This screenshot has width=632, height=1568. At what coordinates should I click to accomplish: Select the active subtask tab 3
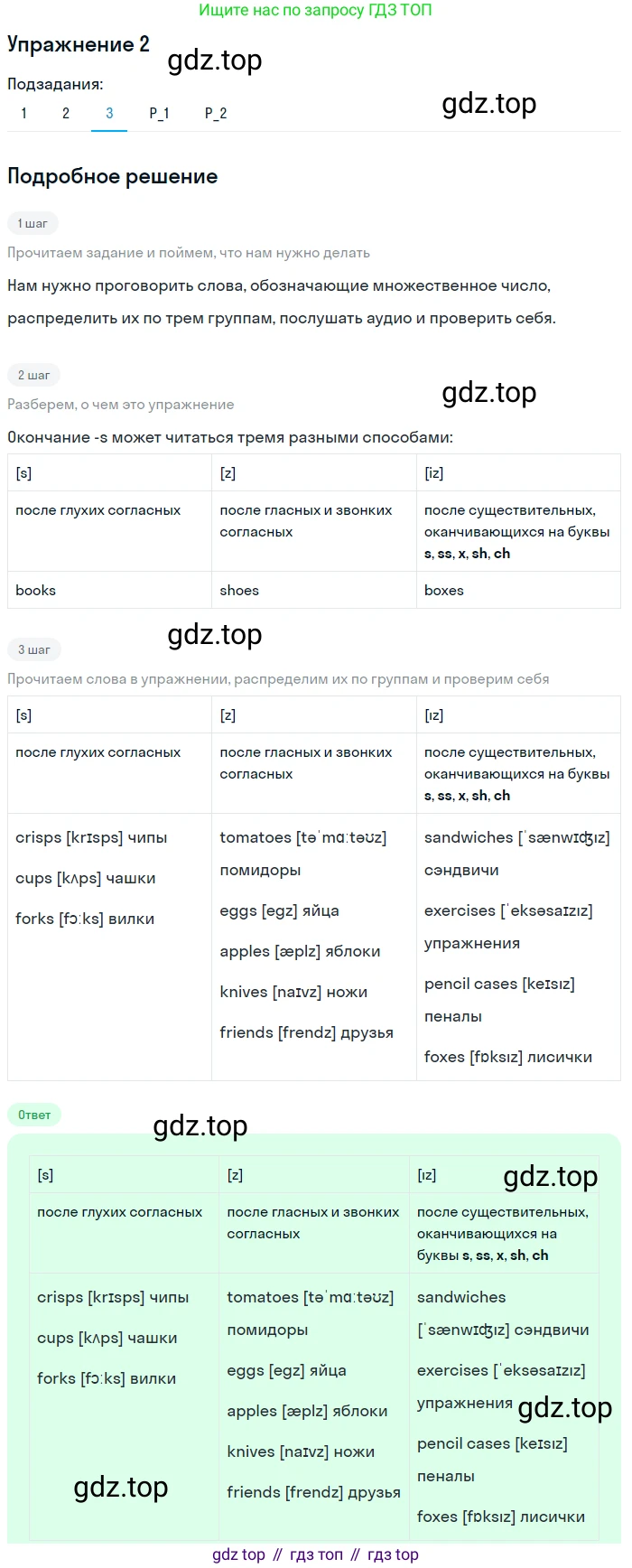109,113
